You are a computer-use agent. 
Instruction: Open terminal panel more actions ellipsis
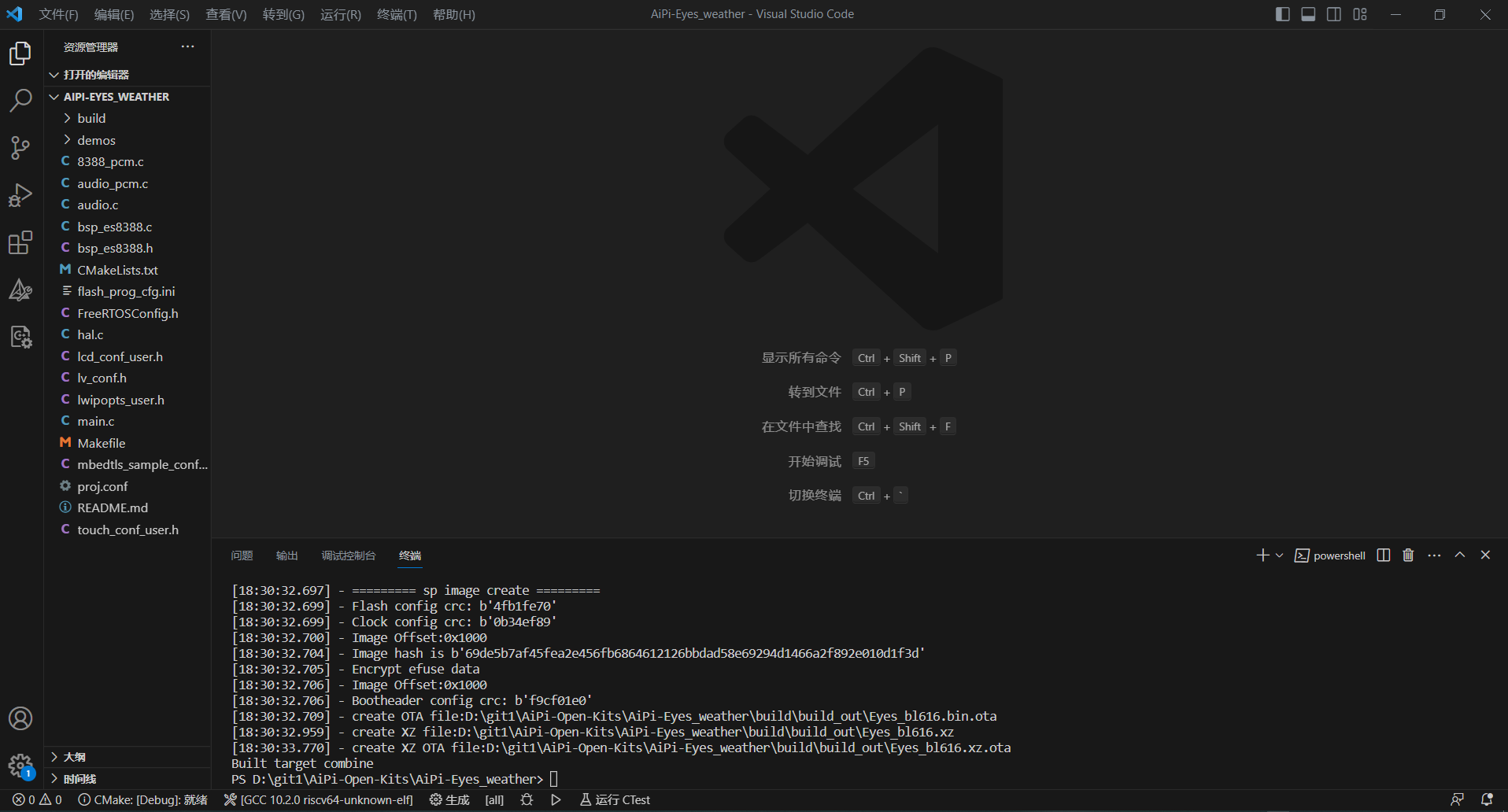coord(1434,555)
